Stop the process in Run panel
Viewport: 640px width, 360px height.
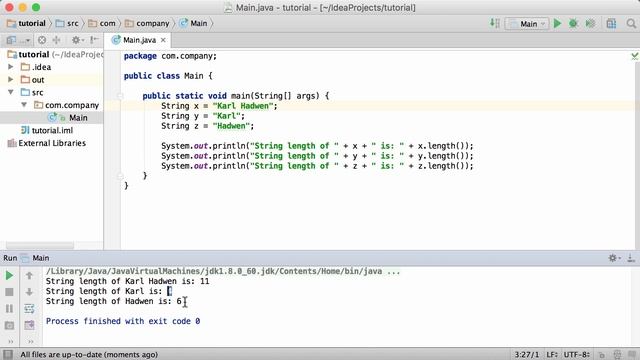pos(9,292)
